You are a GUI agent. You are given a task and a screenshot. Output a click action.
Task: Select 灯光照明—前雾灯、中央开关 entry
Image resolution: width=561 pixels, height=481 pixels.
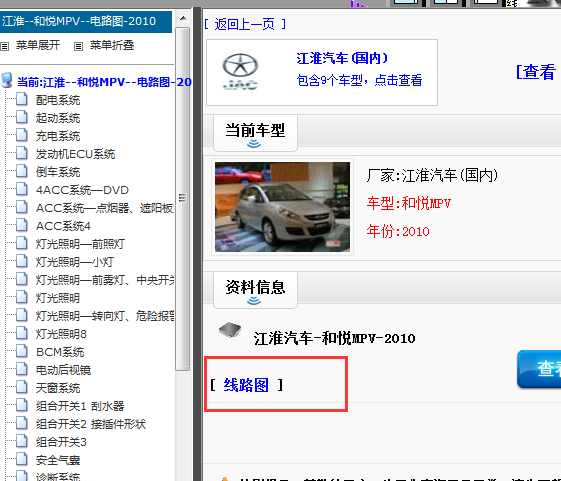(x=105, y=280)
